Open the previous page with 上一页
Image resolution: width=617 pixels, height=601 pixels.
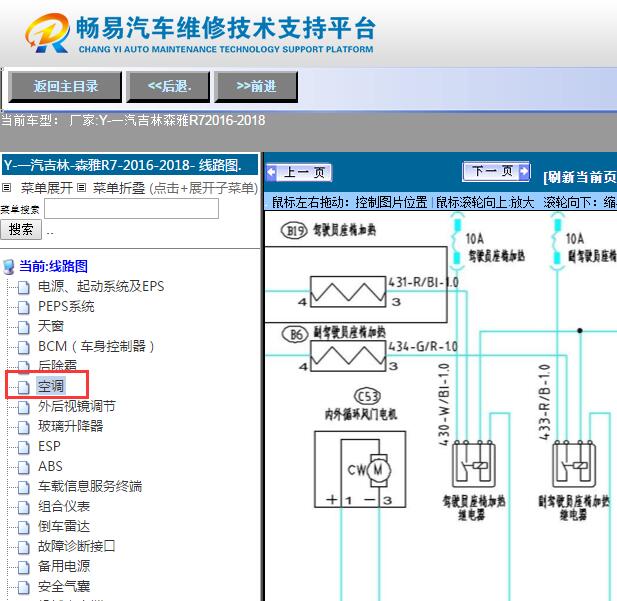tap(299, 172)
